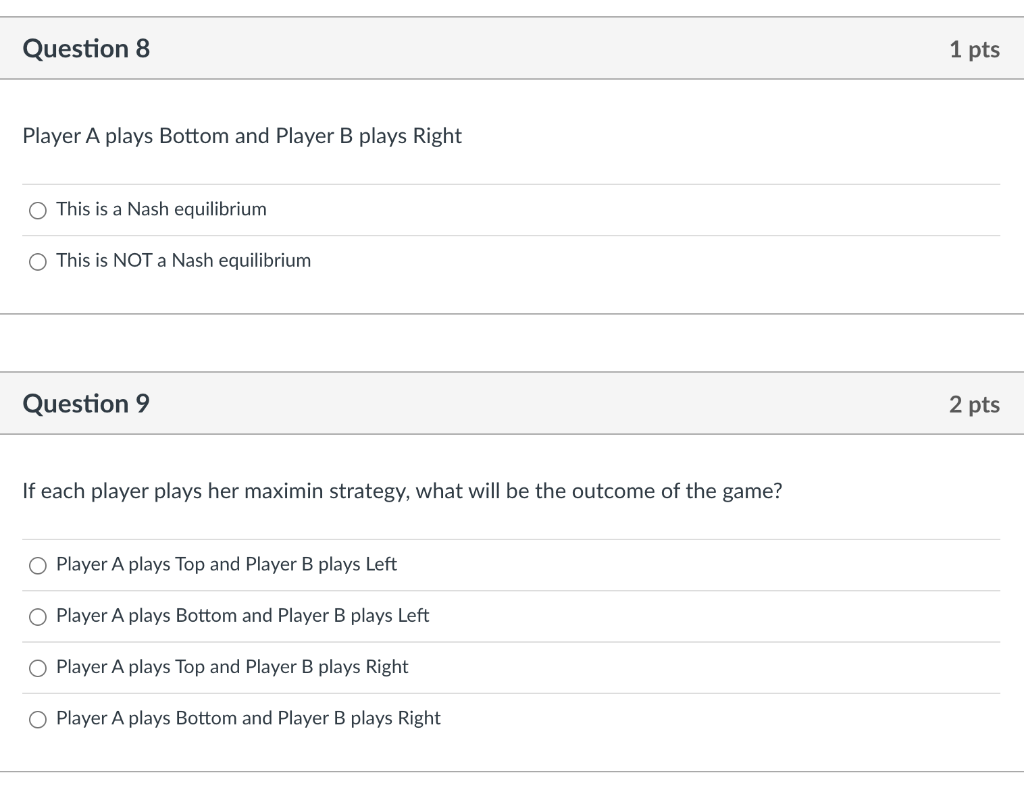Select "This is NOT a Nash equilibrium" option
This screenshot has width=1024, height=800.
point(183,261)
